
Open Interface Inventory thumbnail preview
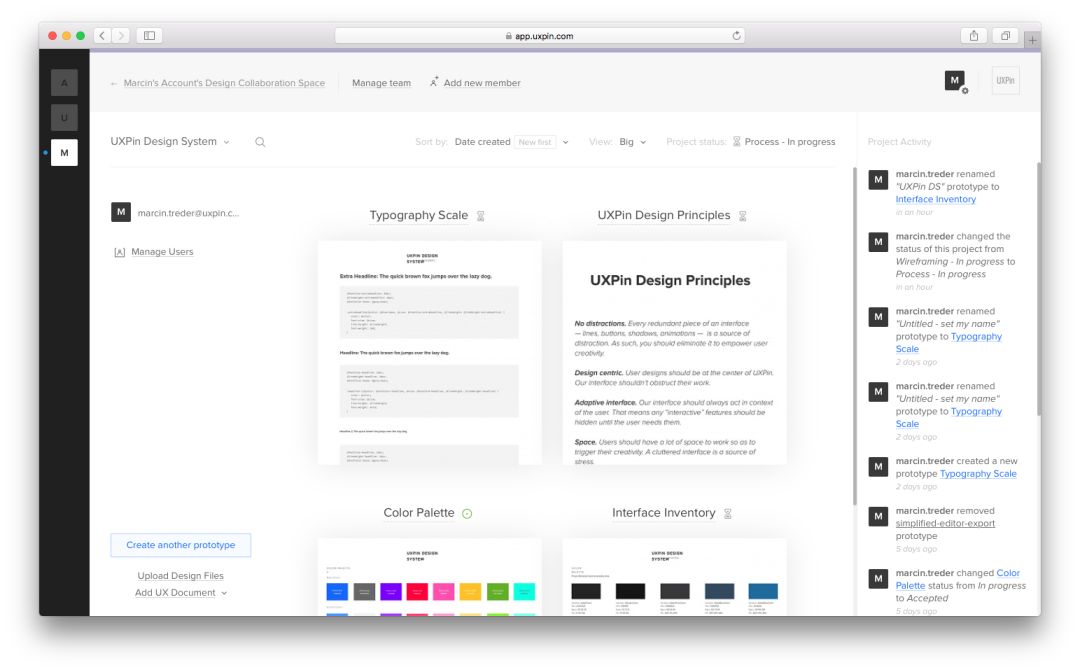click(x=674, y=577)
